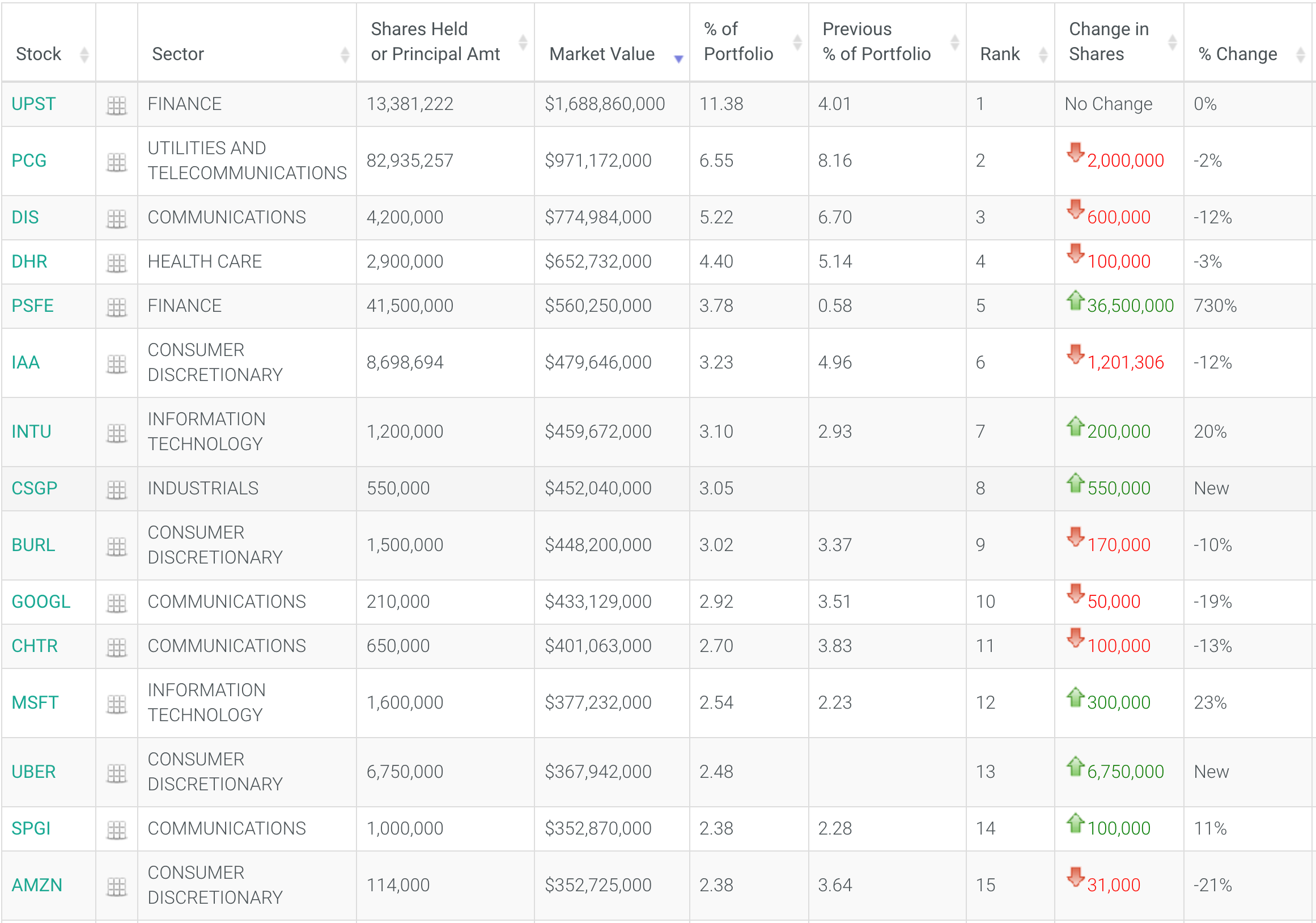
Task: Open the grid icon in the UBER row
Action: click(x=116, y=773)
